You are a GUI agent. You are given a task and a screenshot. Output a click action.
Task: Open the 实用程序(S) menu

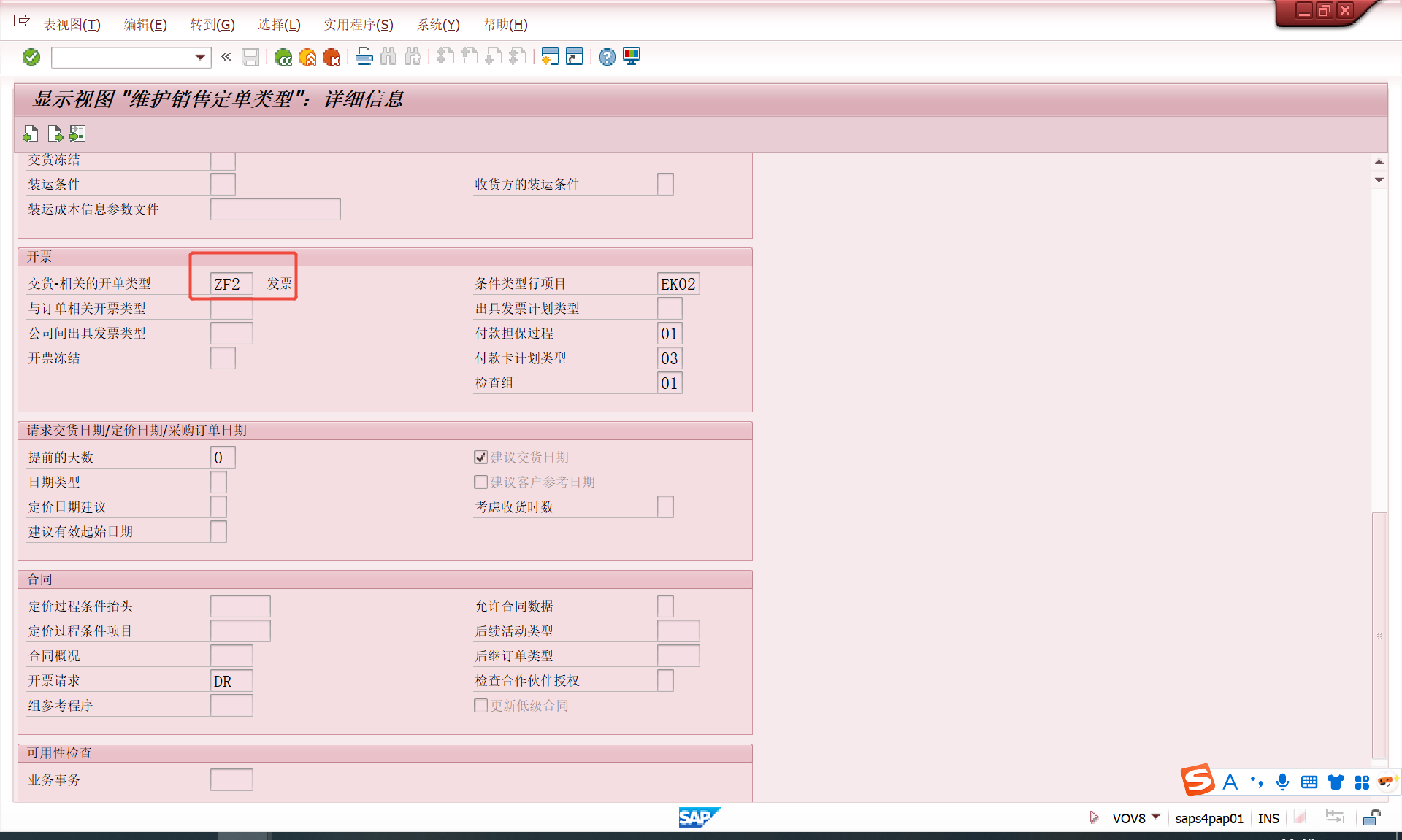359,25
